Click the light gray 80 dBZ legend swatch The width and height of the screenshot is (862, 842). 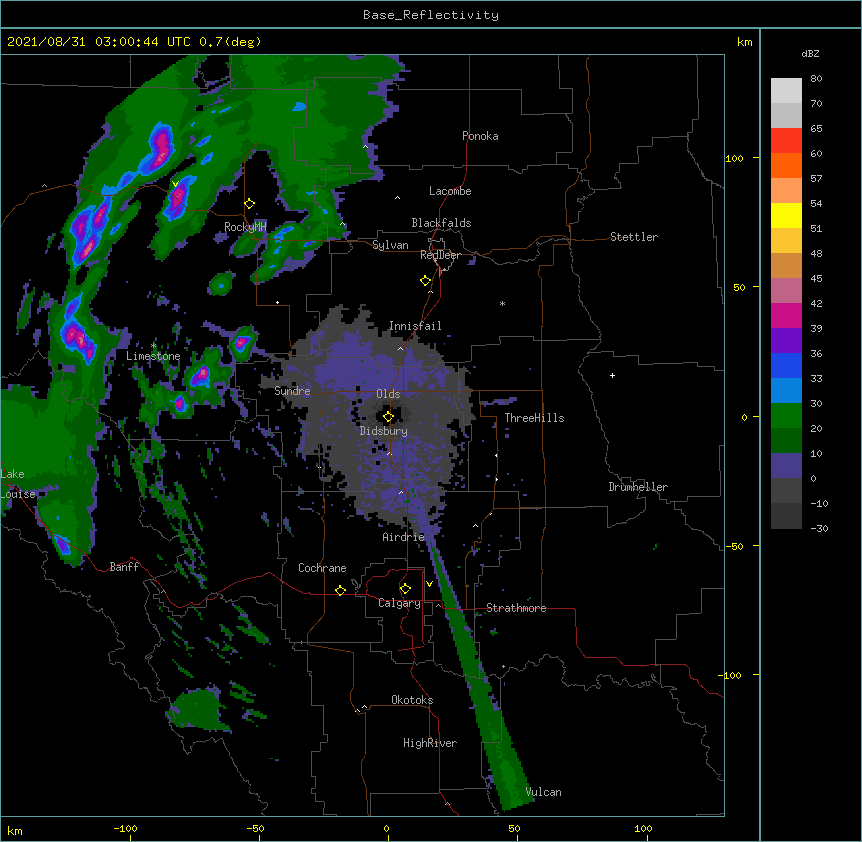(x=786, y=91)
